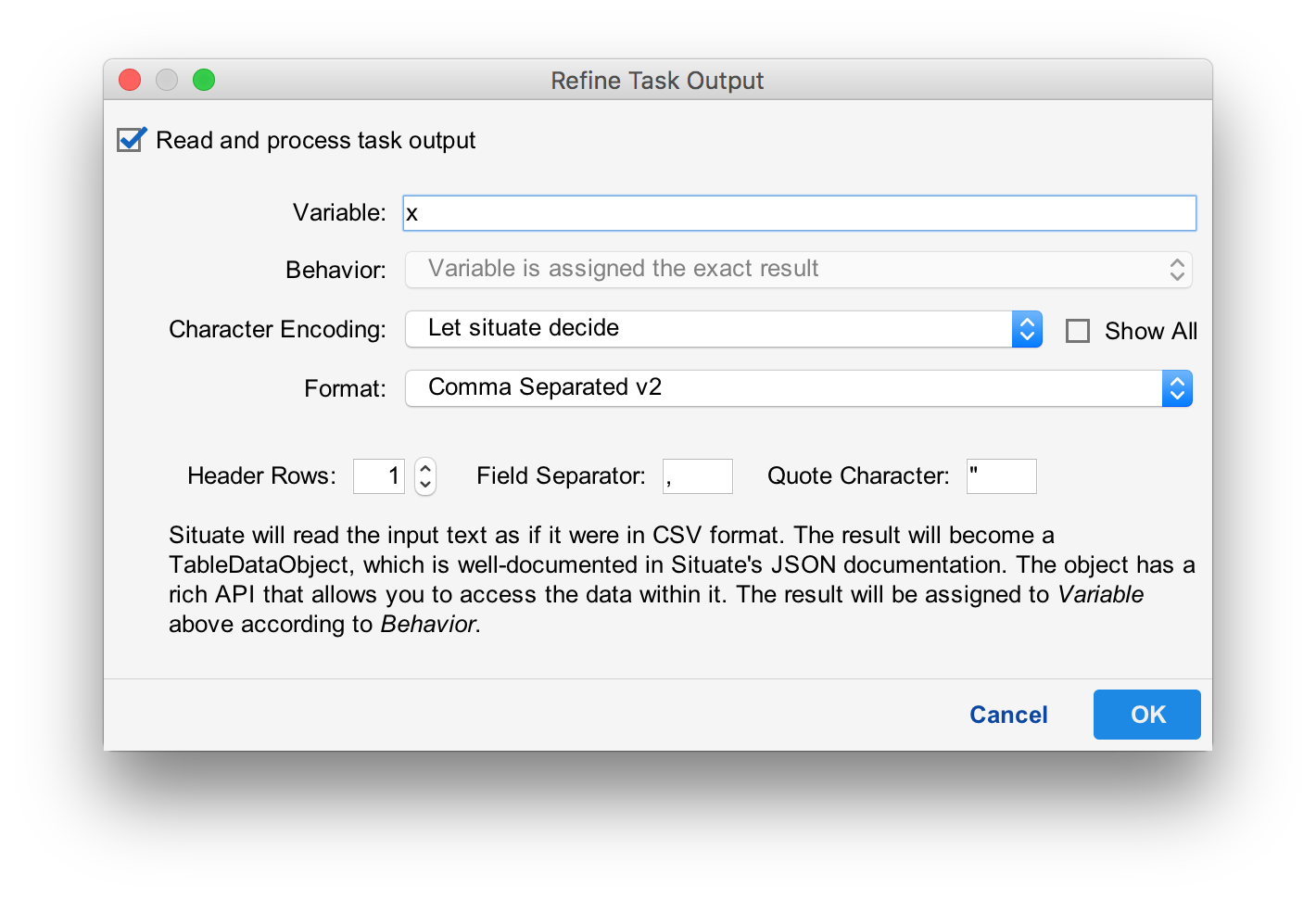
Task: Click the Header Rows stepper down arrow
Action: coord(424,484)
